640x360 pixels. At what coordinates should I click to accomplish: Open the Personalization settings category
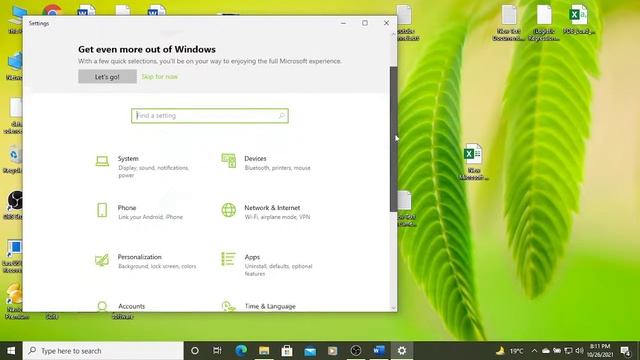coord(145,261)
